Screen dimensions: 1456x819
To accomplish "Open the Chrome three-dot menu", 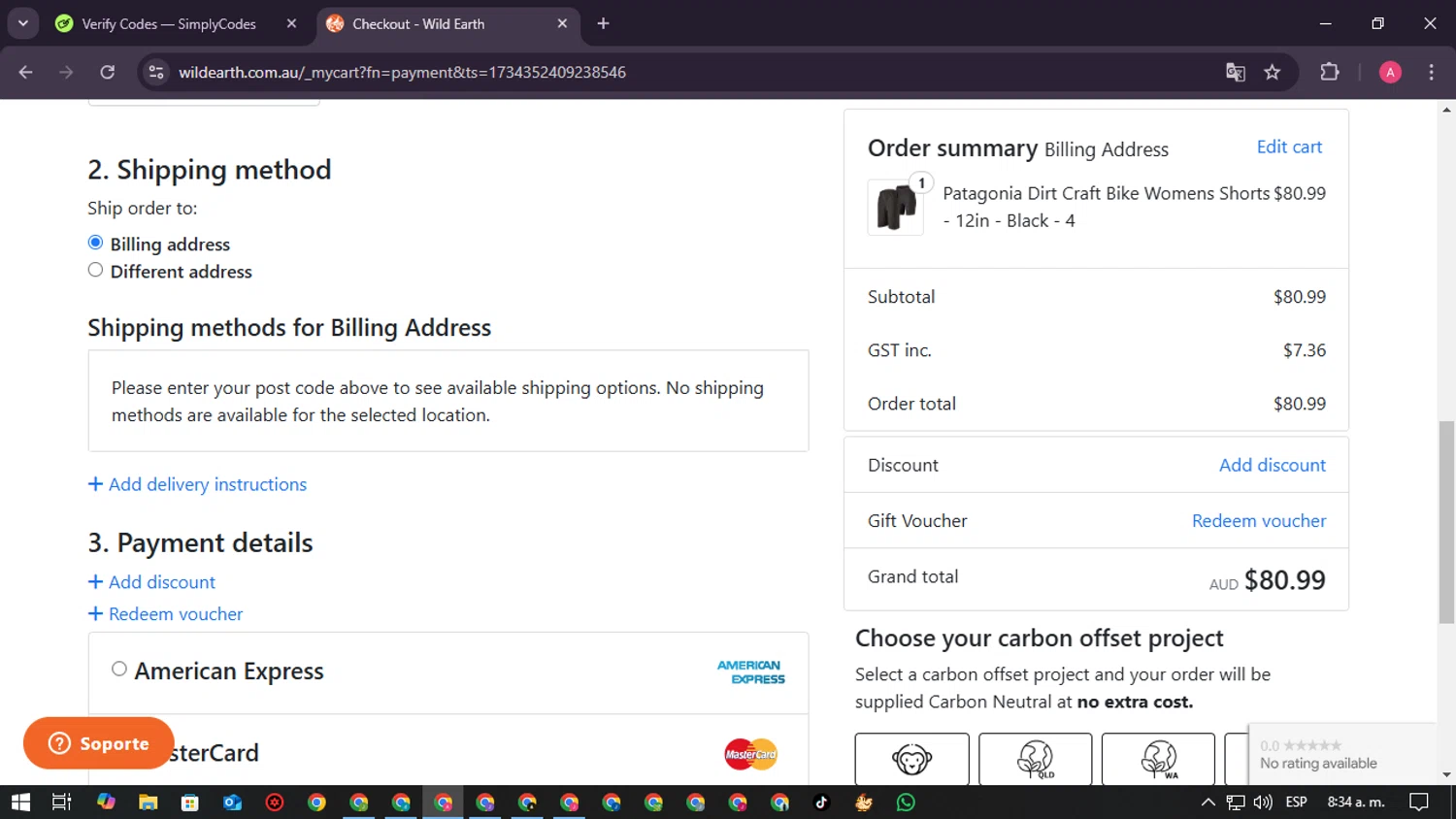I will pyautogui.click(x=1431, y=72).
